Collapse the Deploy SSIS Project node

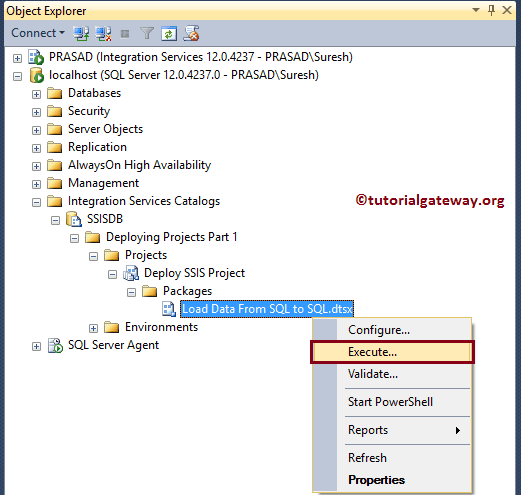coord(112,274)
